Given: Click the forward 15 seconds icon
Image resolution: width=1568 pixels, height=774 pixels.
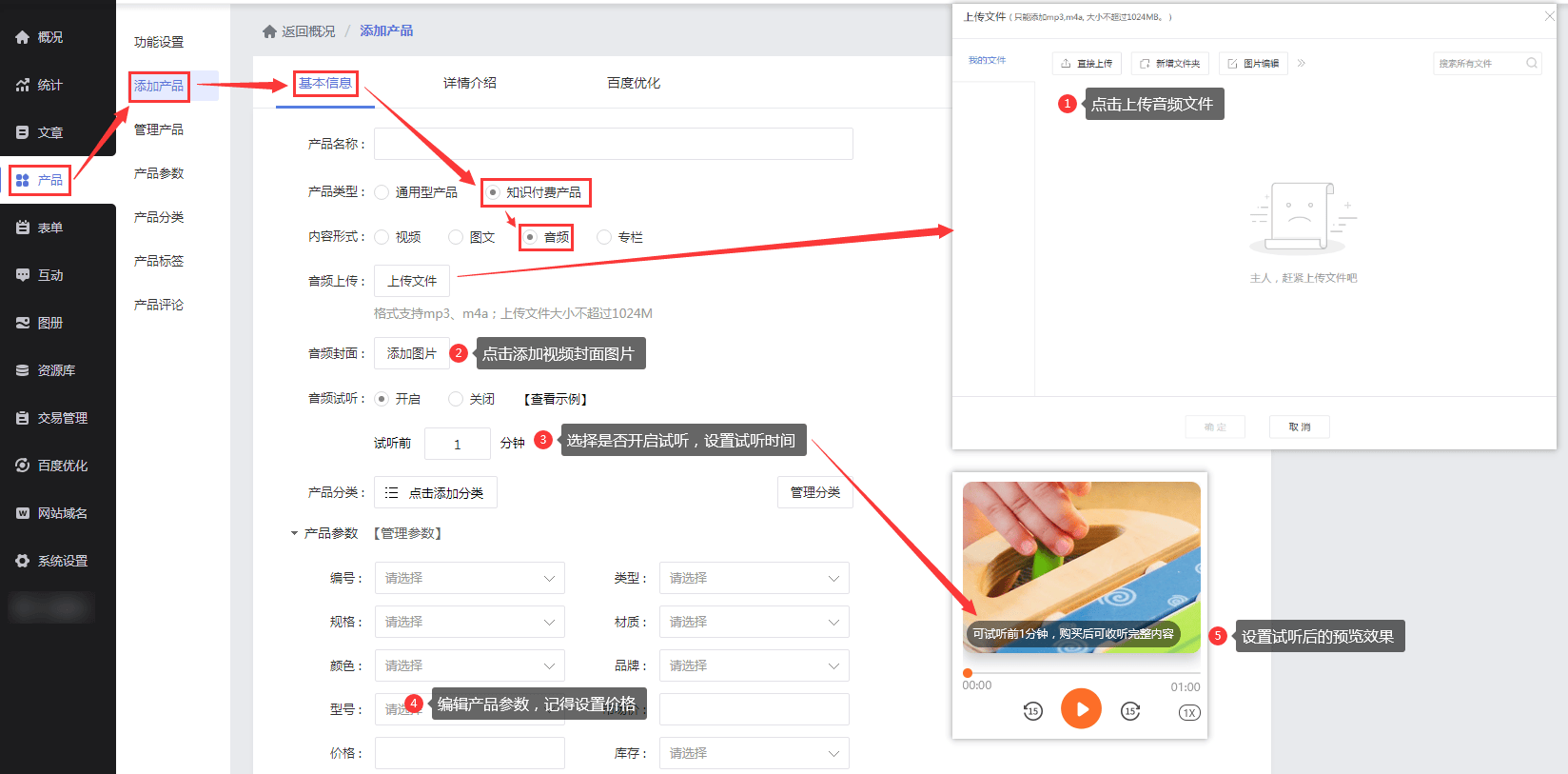Looking at the screenshot, I should coord(1130,711).
